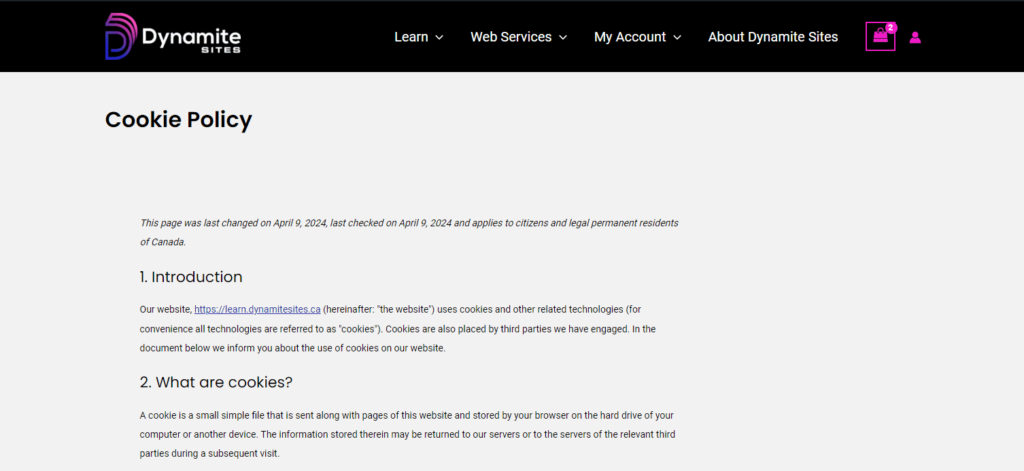Click the "2. What are cookies?" heading
The width and height of the screenshot is (1024, 471).
(x=215, y=382)
